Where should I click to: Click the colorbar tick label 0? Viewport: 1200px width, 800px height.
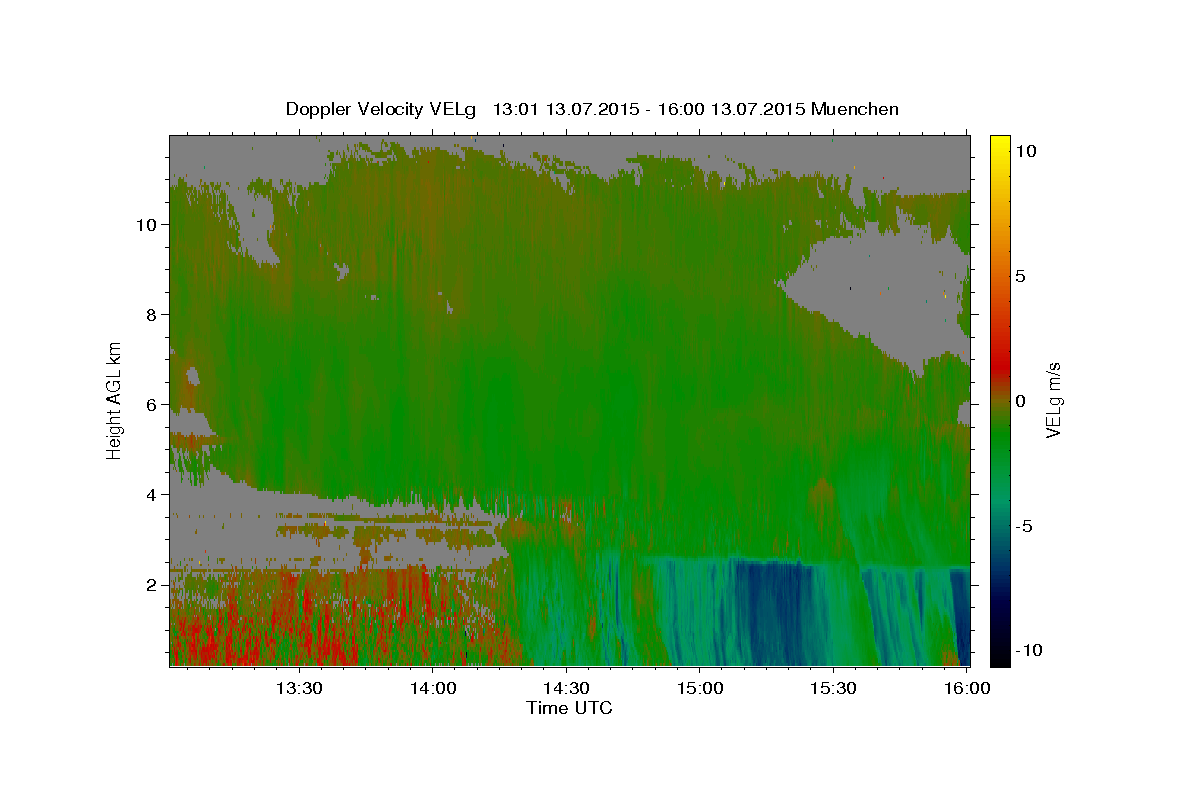(x=1021, y=400)
